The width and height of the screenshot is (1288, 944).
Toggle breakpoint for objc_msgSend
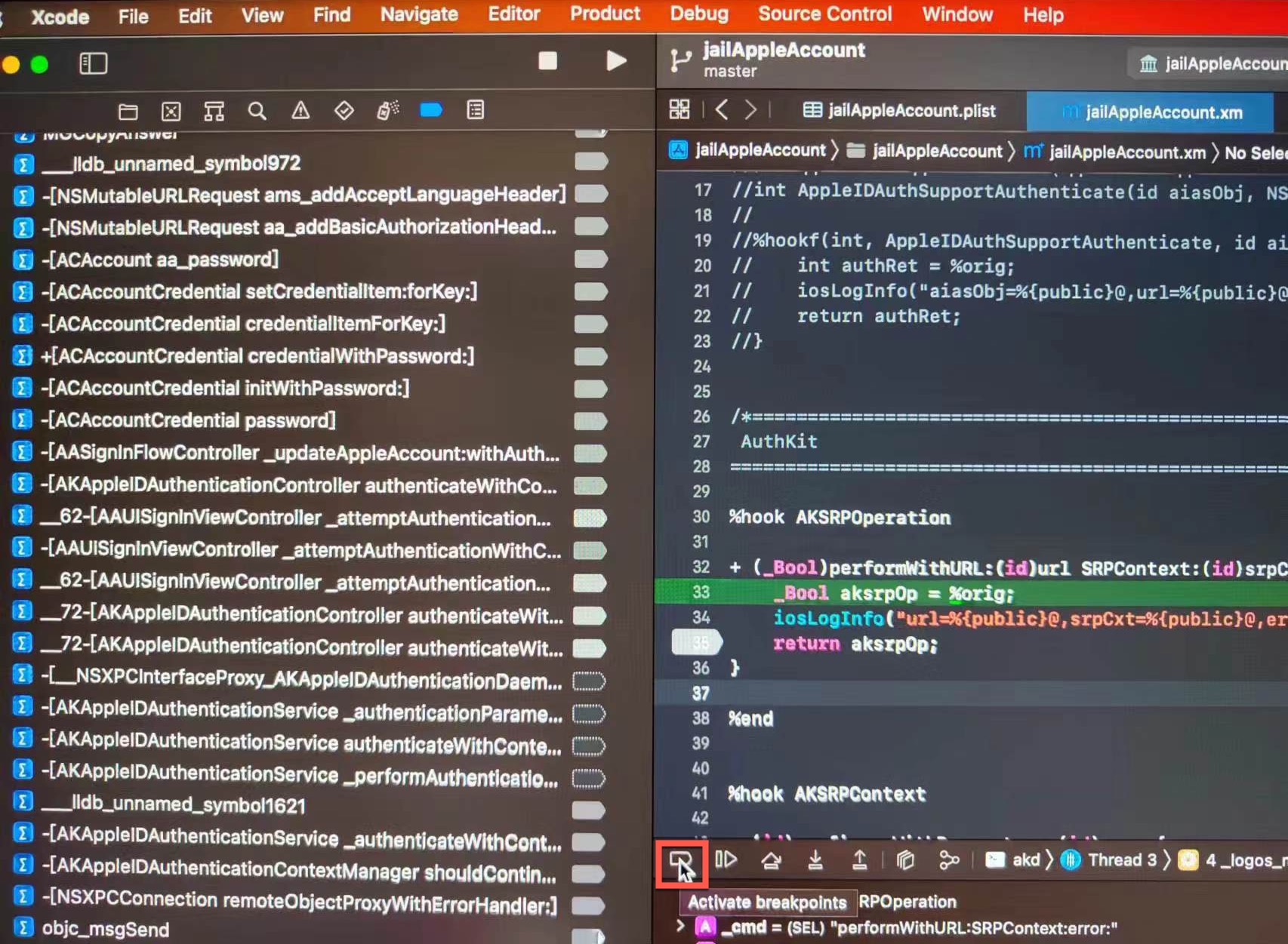click(x=590, y=936)
